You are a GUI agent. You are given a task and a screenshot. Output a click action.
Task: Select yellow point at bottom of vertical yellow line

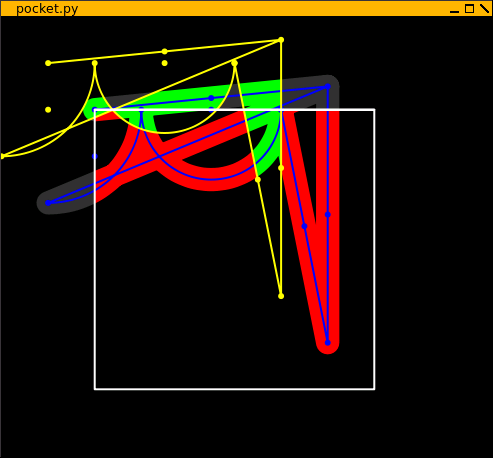[x=281, y=296]
